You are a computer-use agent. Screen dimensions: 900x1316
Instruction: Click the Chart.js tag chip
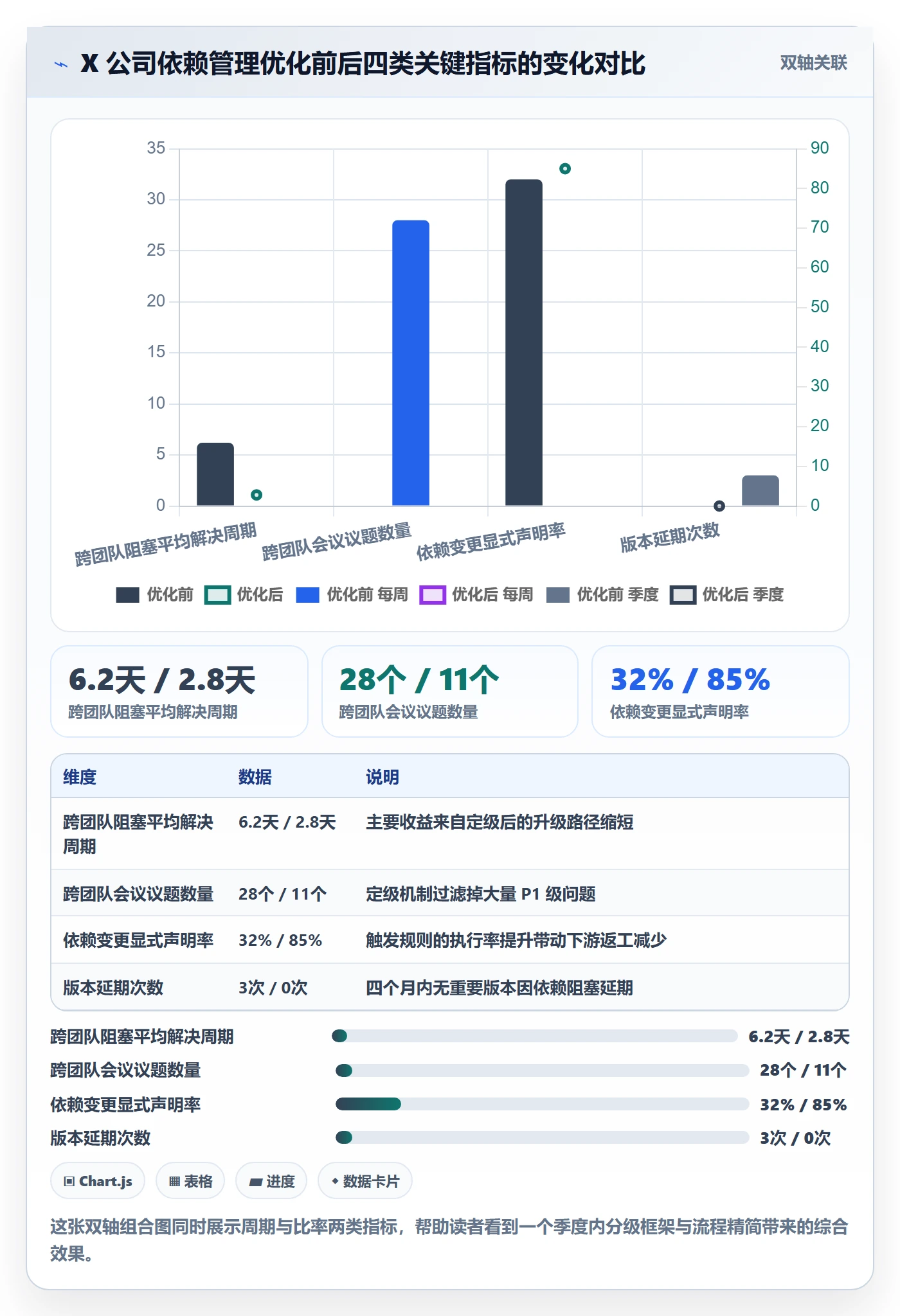coord(98,1181)
